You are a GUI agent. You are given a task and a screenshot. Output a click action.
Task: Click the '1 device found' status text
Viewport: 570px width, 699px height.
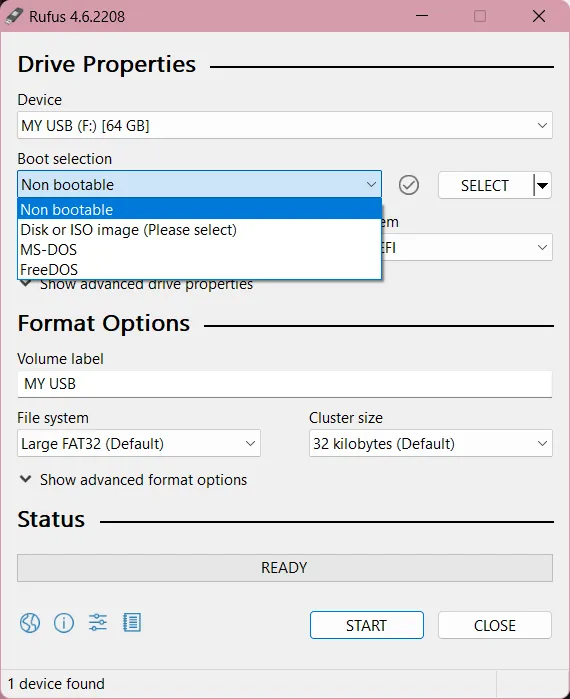click(56, 683)
